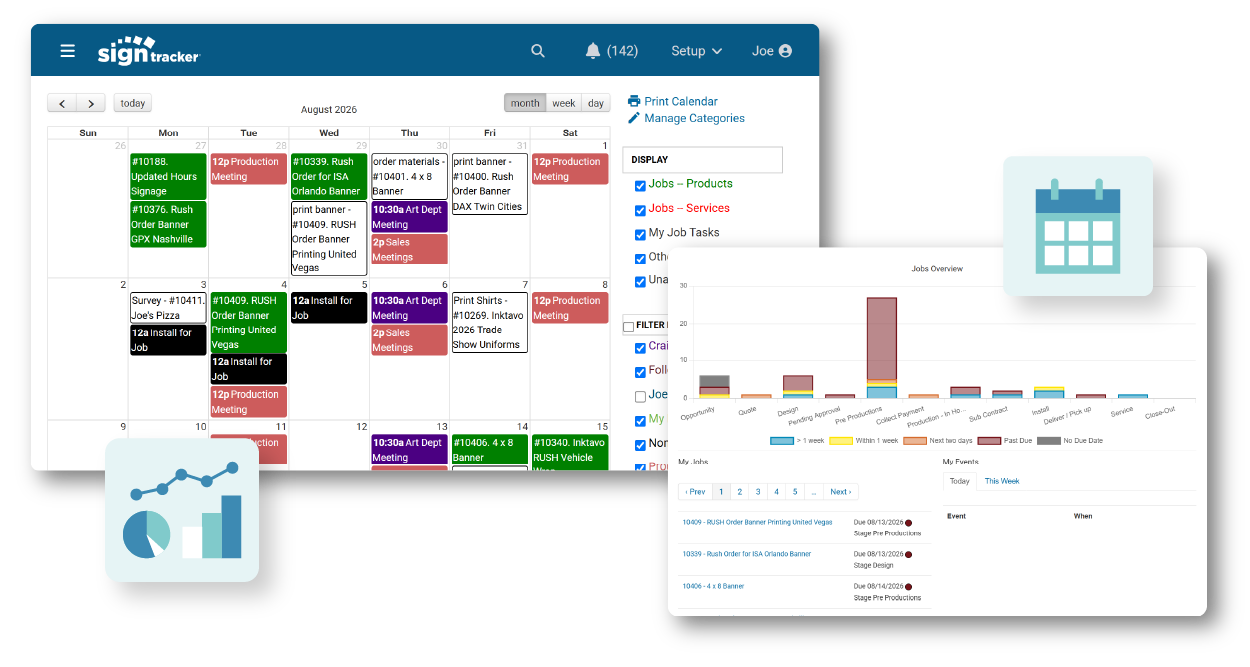Switch calendar to day view

click(x=596, y=103)
